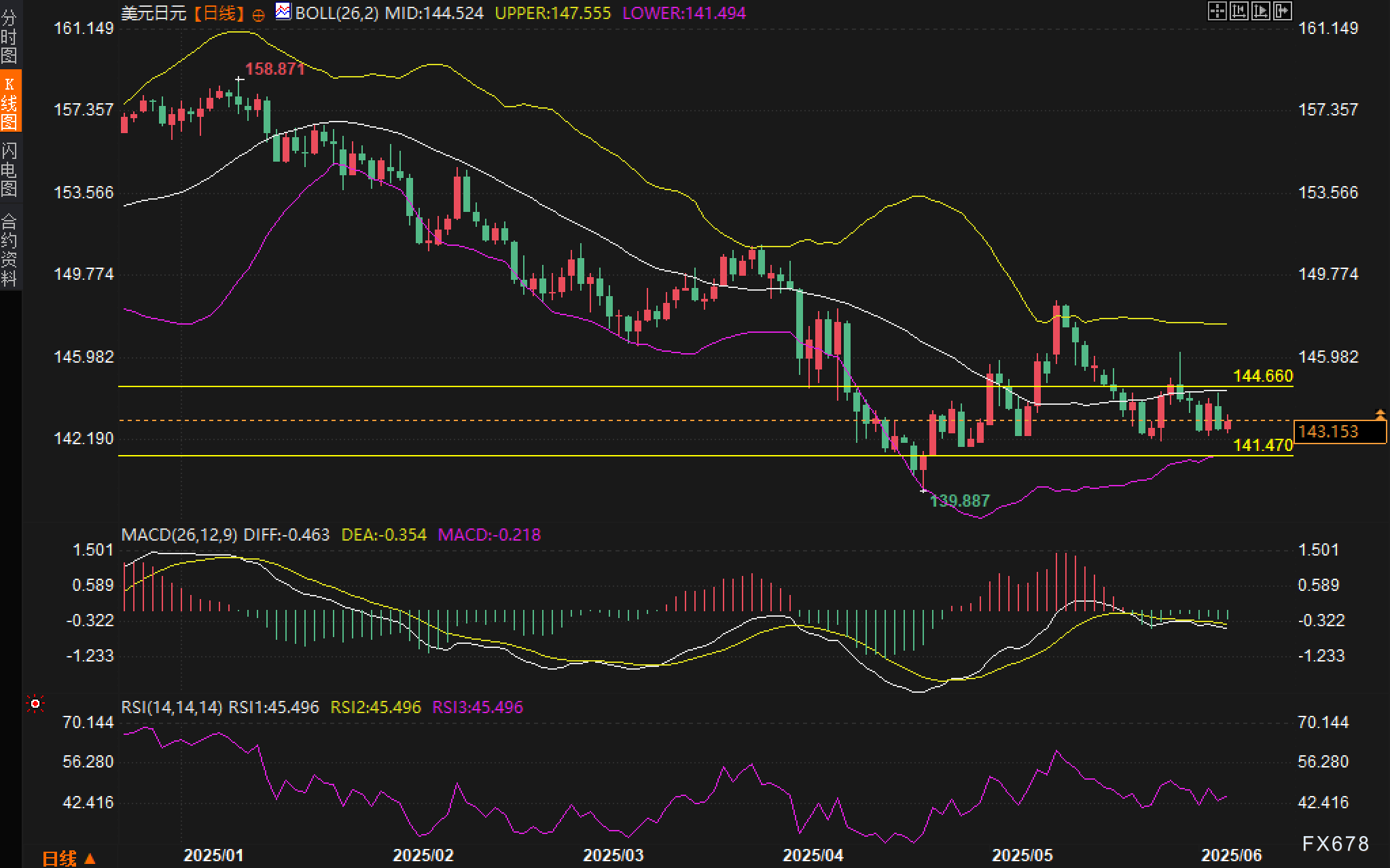Click the second chart axis icon top right

(1238, 11)
